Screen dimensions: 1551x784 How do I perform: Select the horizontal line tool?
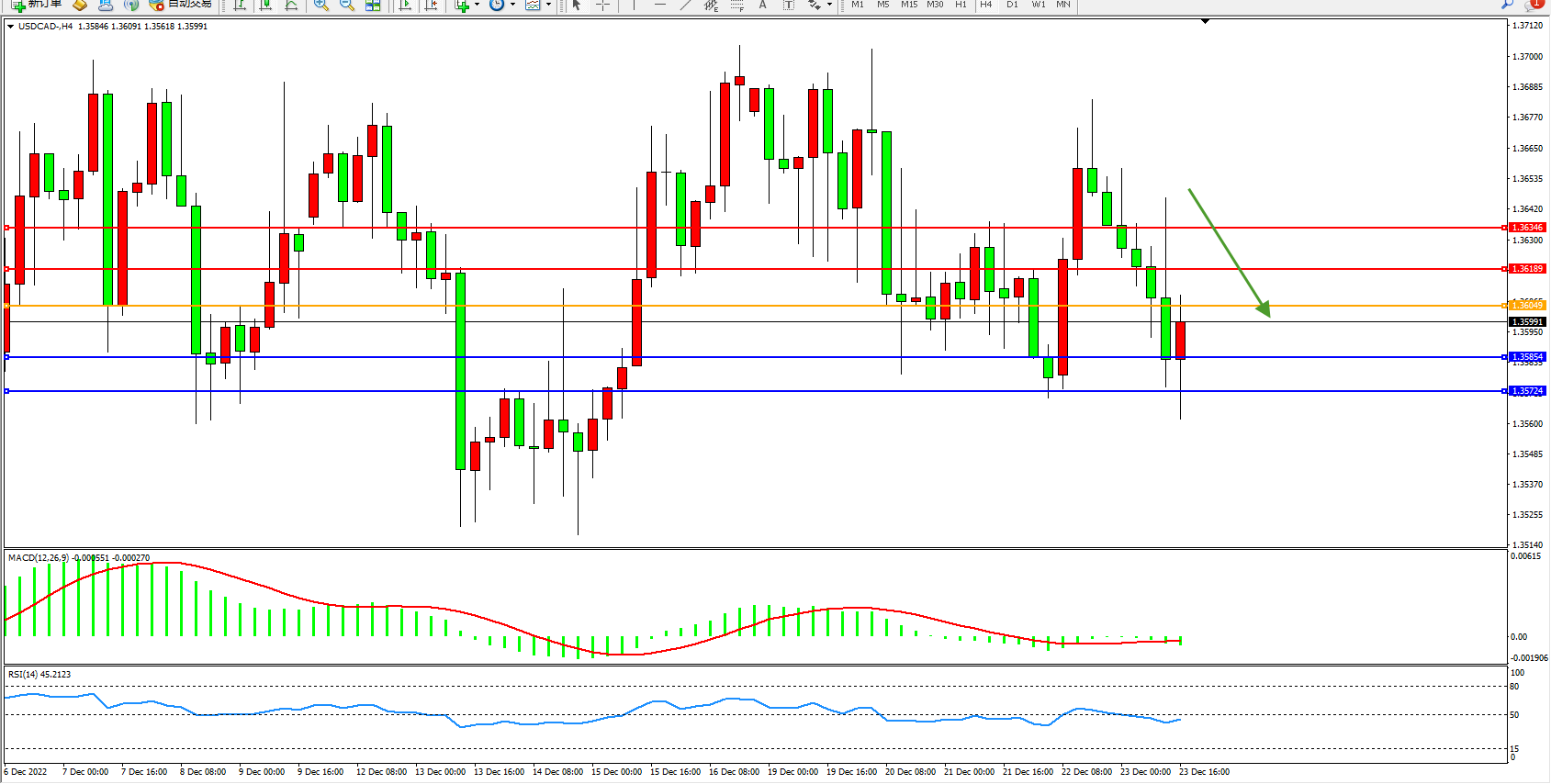click(x=659, y=5)
